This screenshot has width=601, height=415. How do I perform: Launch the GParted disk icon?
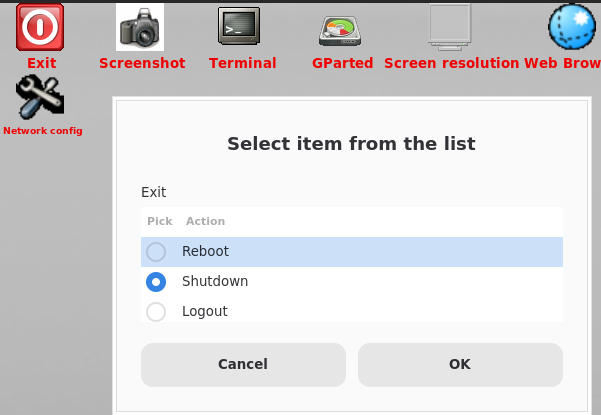tap(342, 30)
